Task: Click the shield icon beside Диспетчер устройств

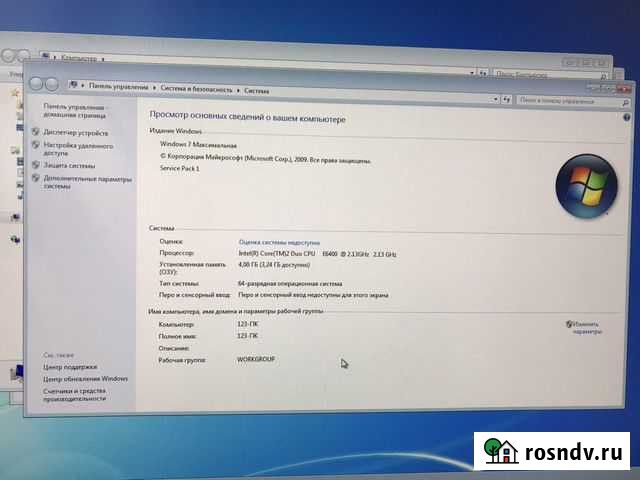Action: tap(37, 132)
